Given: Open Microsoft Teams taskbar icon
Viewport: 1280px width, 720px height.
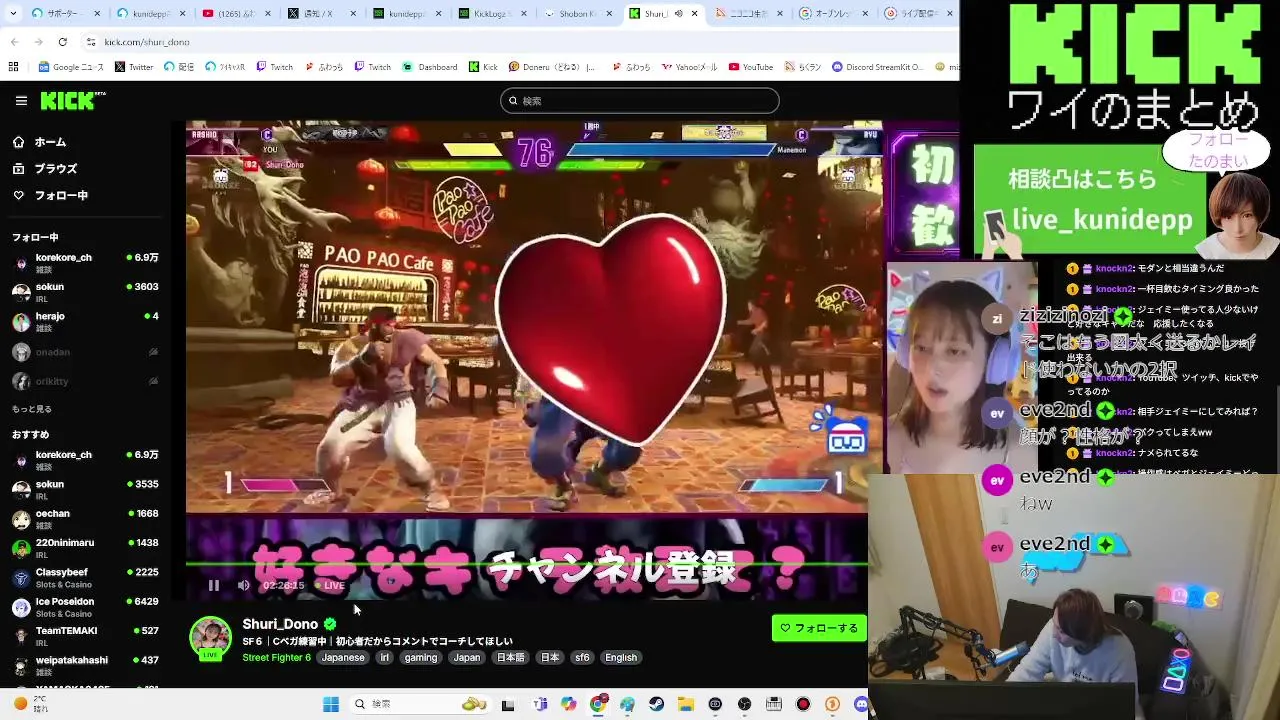Looking at the screenshot, I should 540,704.
